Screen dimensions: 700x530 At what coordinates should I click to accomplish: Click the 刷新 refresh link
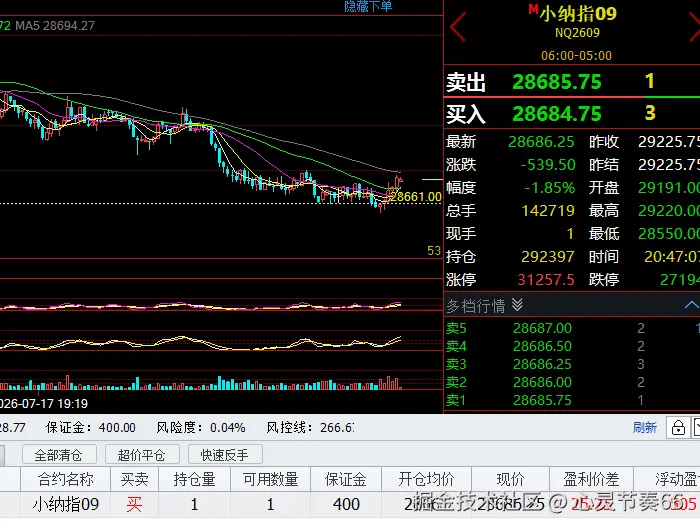coord(645,428)
